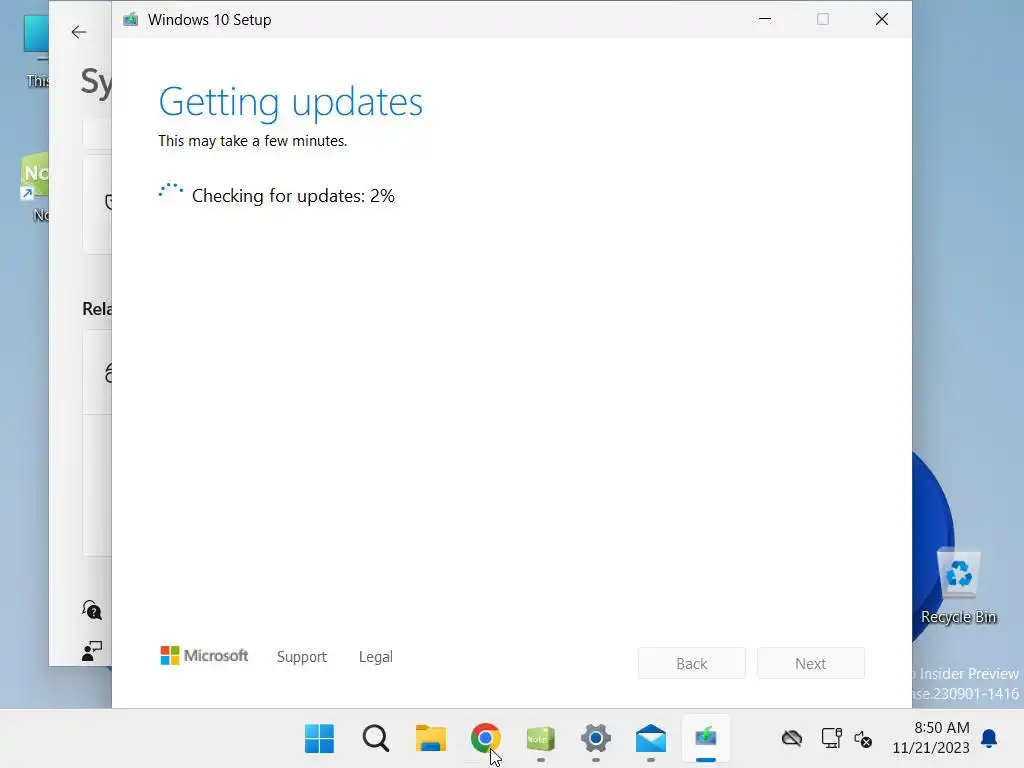Click the muted volume tray icon
This screenshot has height=768, width=1024.
tap(863, 739)
